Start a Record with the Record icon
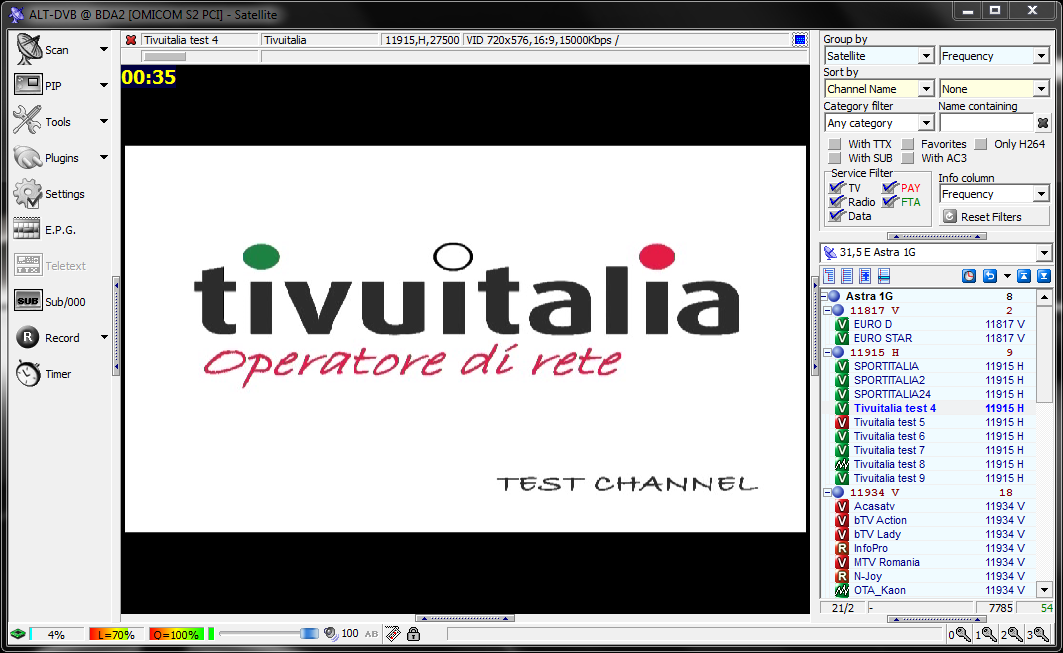This screenshot has height=653, width=1063. pyautogui.click(x=25, y=337)
